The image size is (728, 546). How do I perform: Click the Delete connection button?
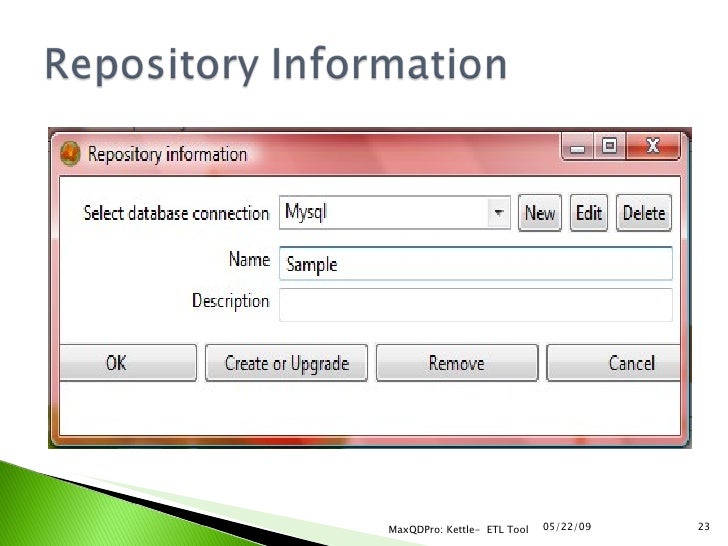(644, 213)
